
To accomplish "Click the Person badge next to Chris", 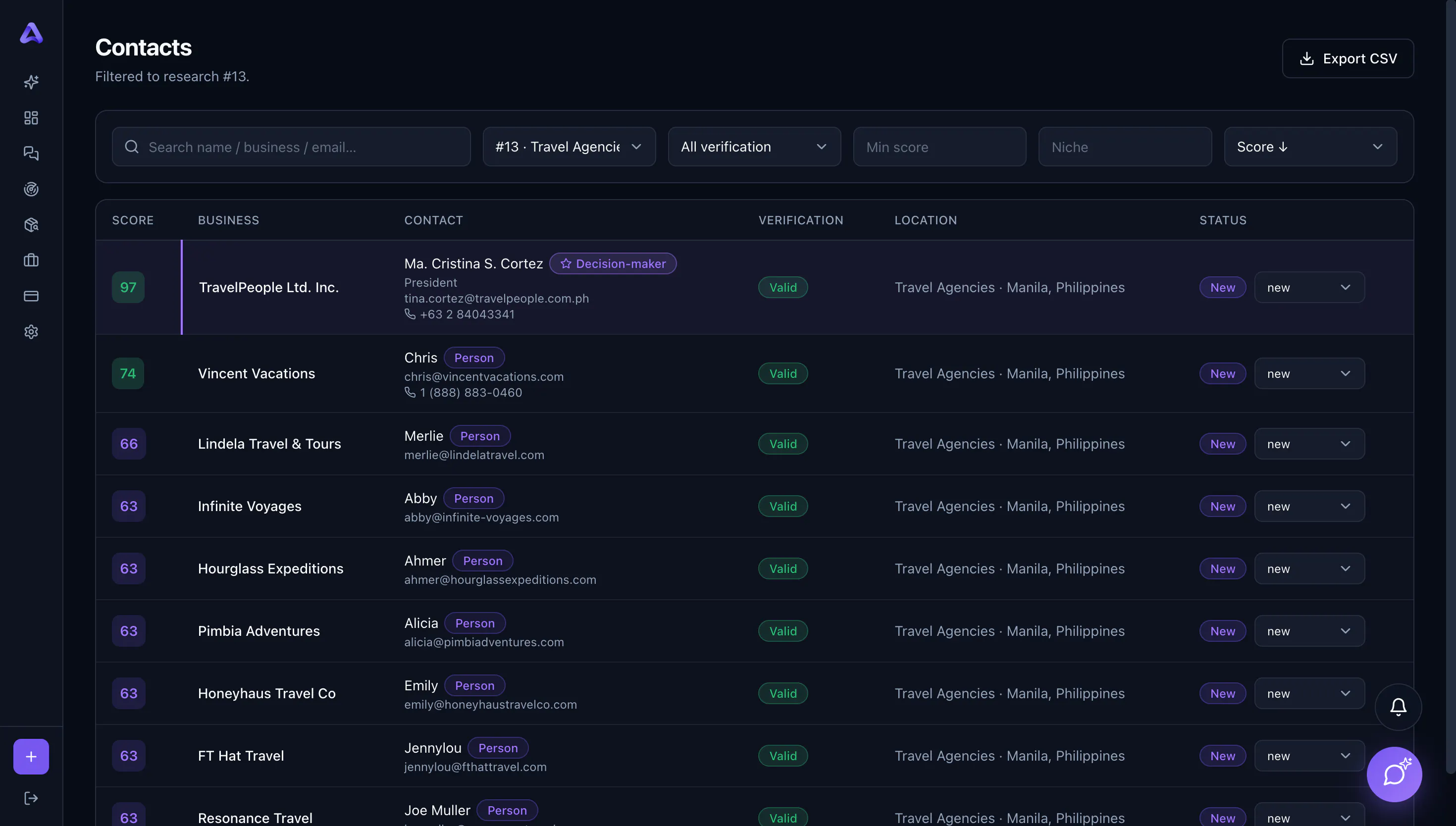I will coord(473,358).
